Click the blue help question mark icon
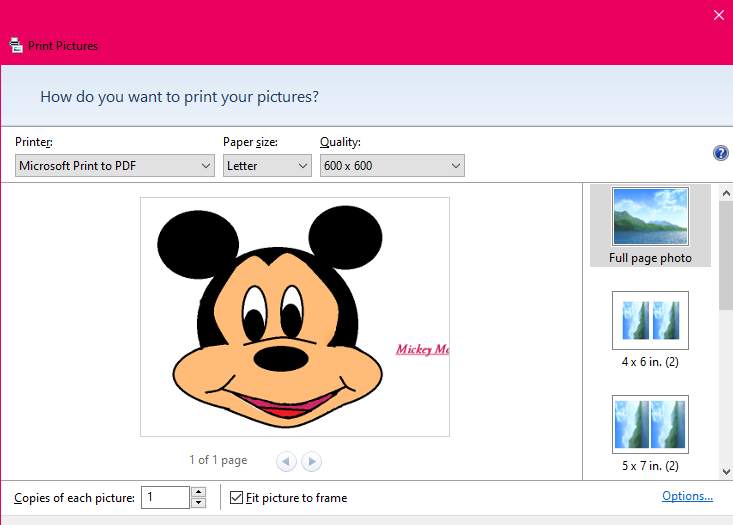This screenshot has width=733, height=525. point(720,153)
